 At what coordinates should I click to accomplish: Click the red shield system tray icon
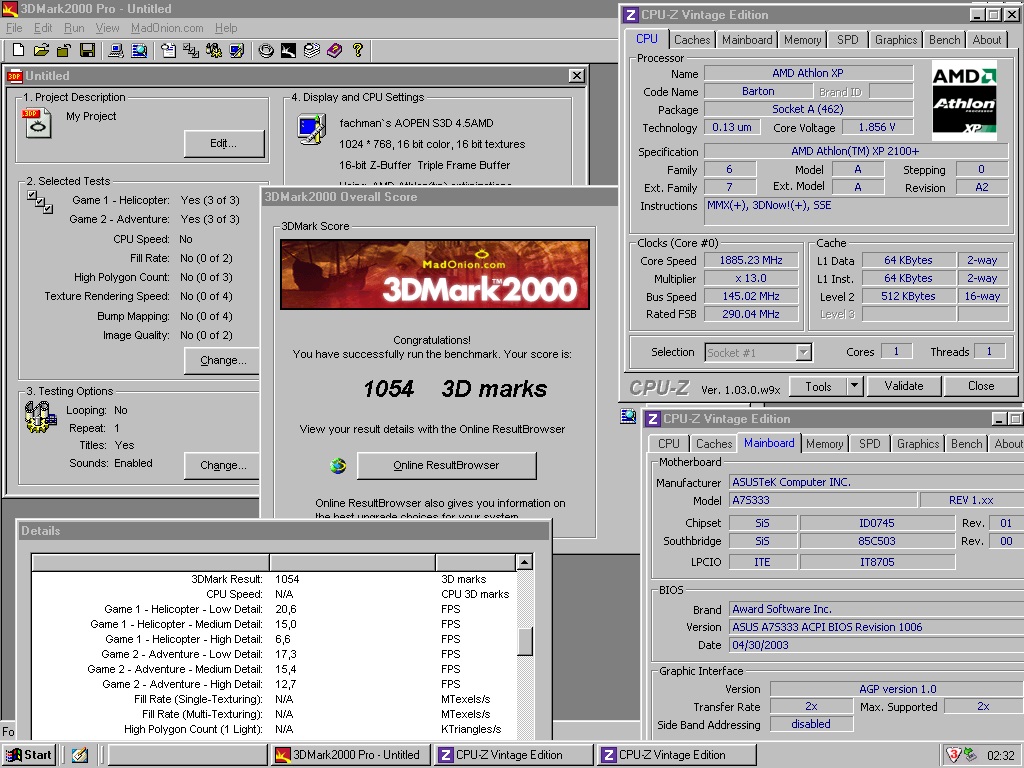coord(953,755)
